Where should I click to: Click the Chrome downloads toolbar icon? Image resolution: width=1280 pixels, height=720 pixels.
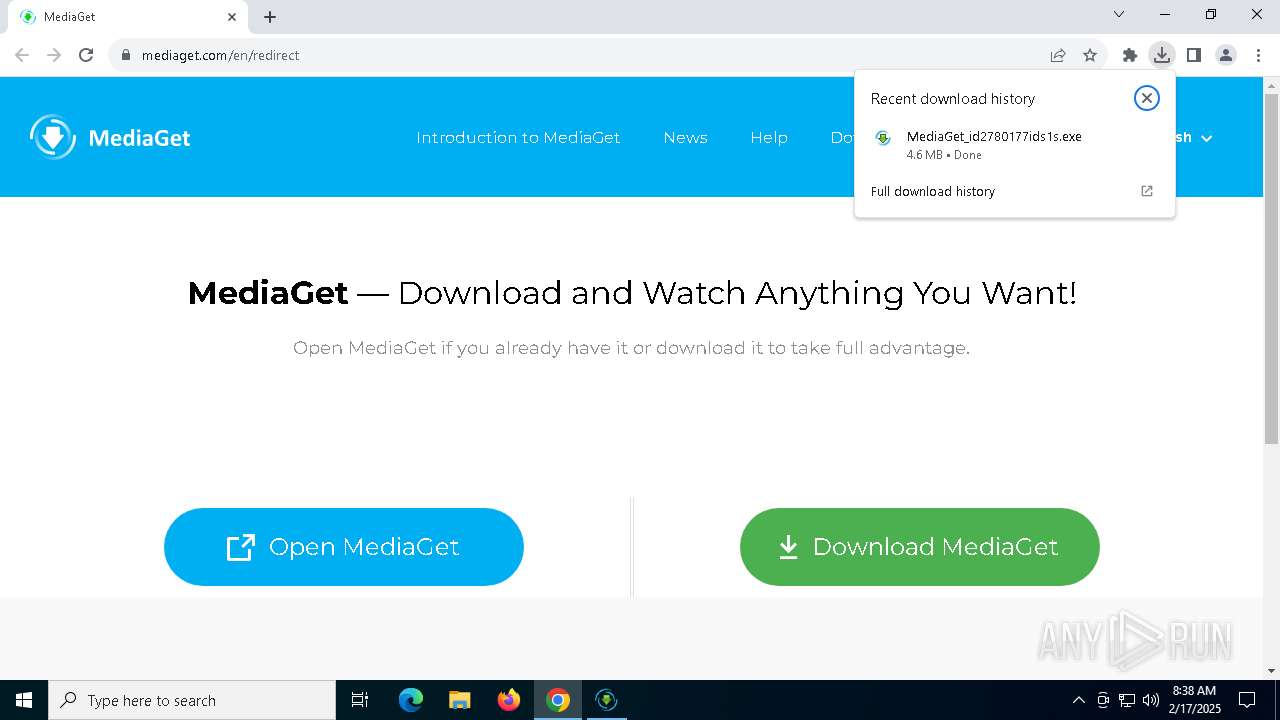(x=1161, y=55)
